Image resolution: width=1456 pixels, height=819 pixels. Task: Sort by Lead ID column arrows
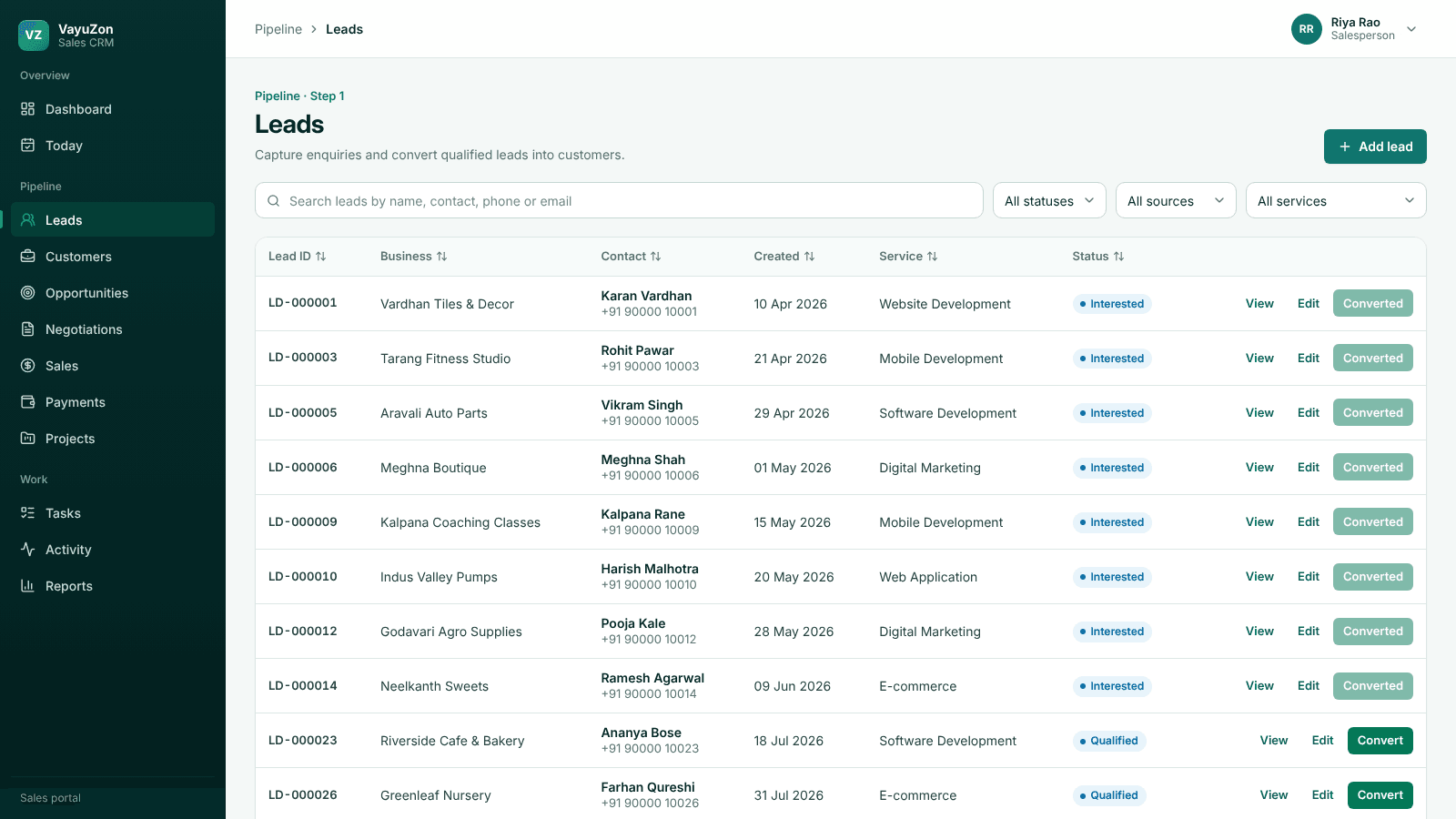click(321, 257)
